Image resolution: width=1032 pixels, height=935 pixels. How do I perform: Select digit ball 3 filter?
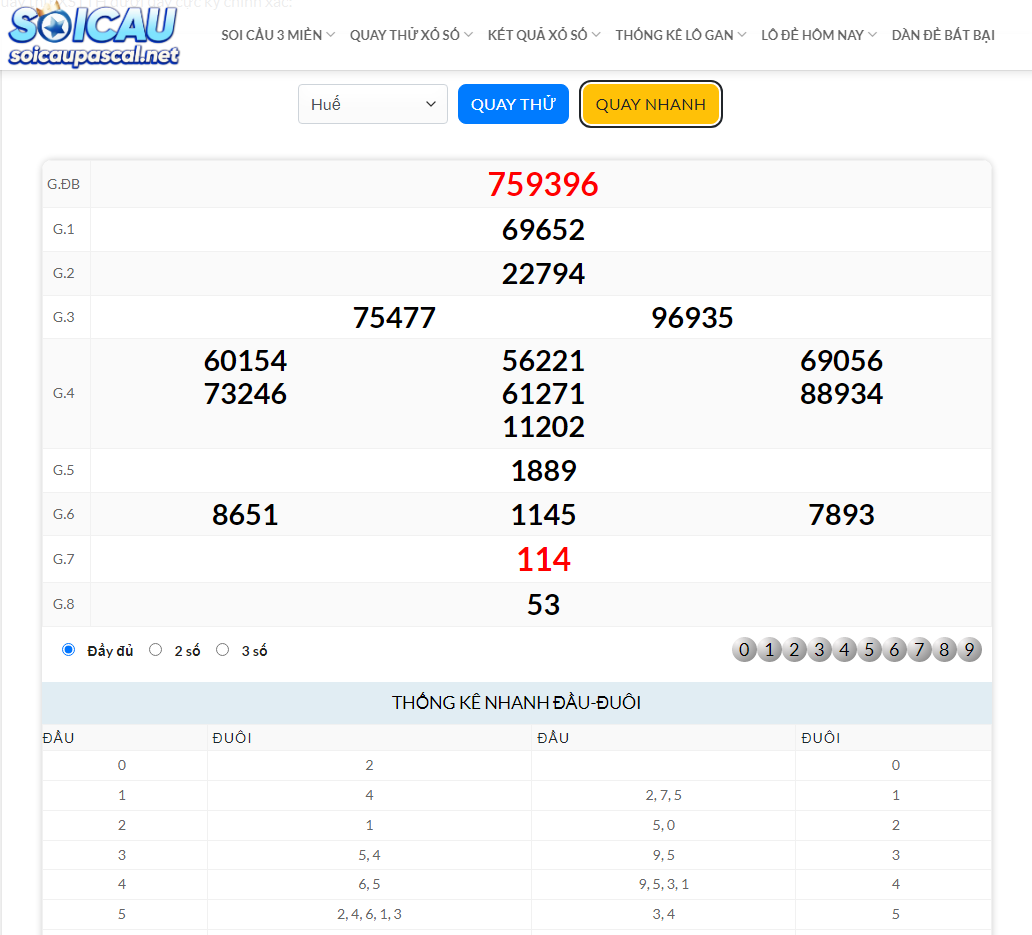pos(819,650)
